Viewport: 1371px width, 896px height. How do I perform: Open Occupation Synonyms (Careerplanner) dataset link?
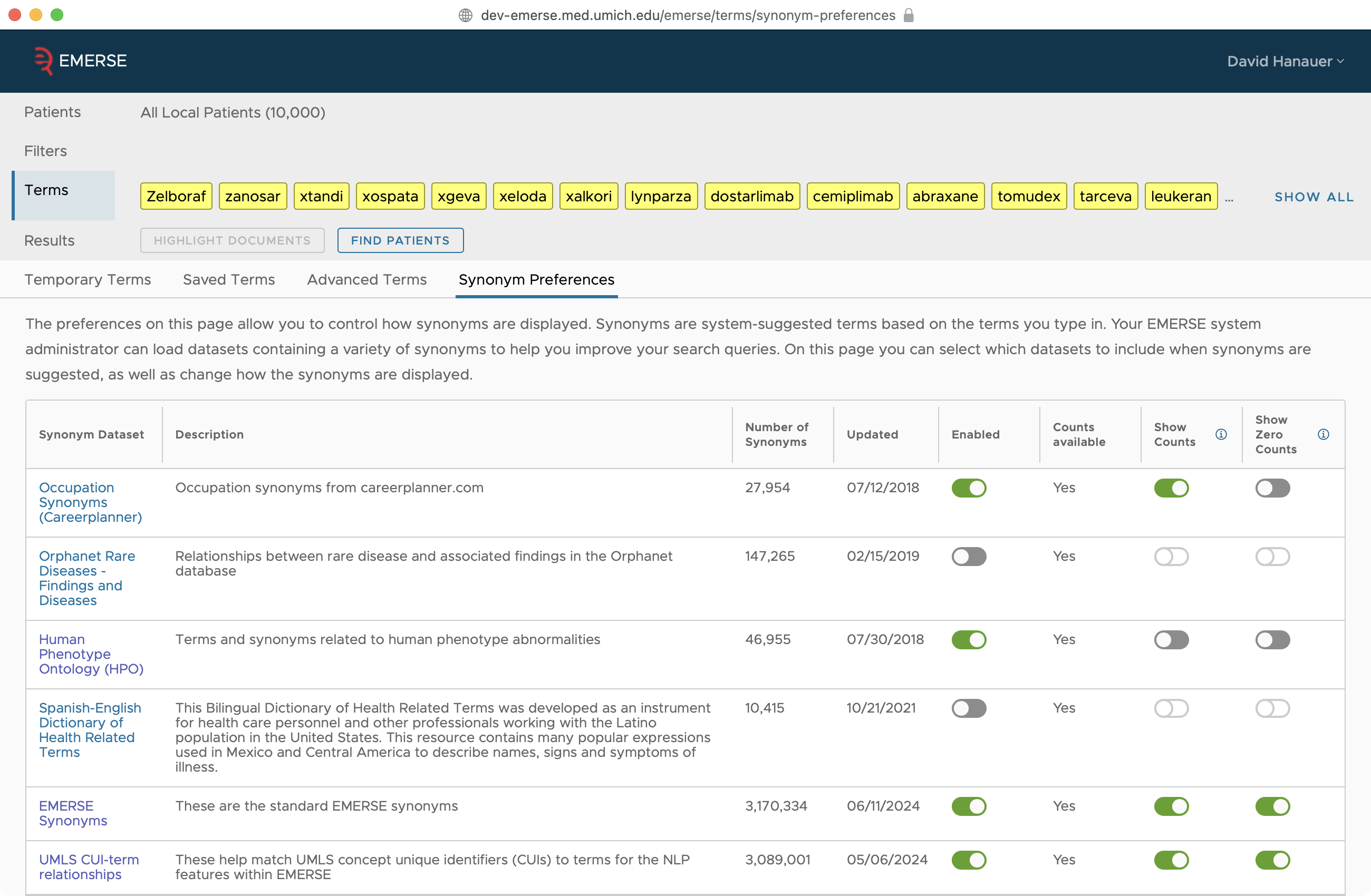point(91,502)
